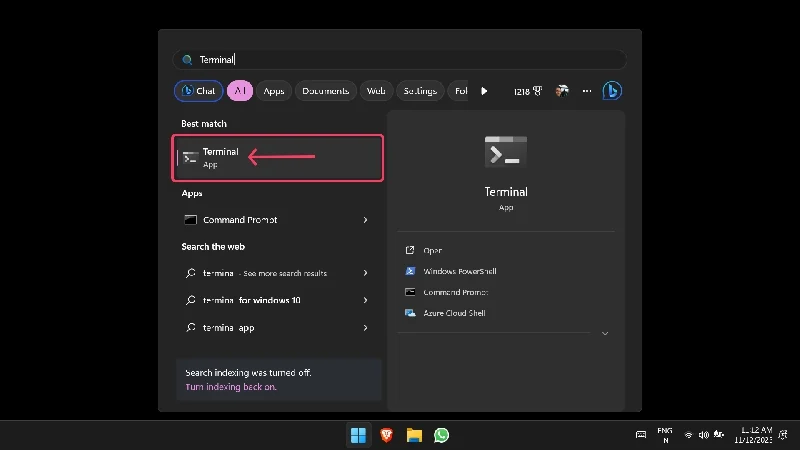This screenshot has width=800, height=450.
Task: Switch to the Apps filter tab
Action: pos(273,91)
